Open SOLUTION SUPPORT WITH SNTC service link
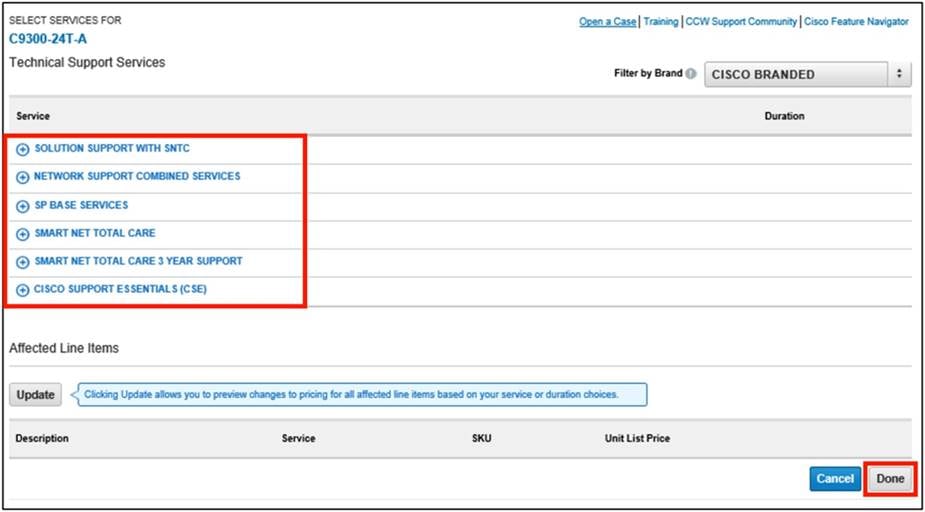 pos(112,149)
